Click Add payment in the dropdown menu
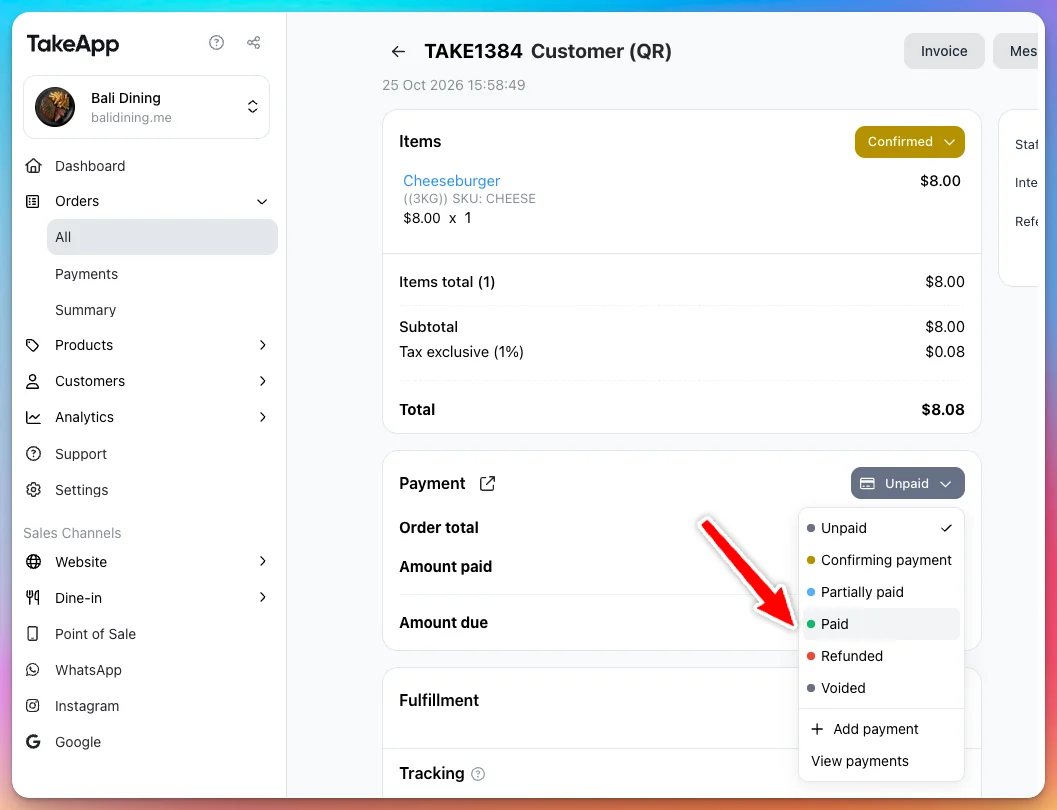This screenshot has width=1057, height=810. [880, 729]
